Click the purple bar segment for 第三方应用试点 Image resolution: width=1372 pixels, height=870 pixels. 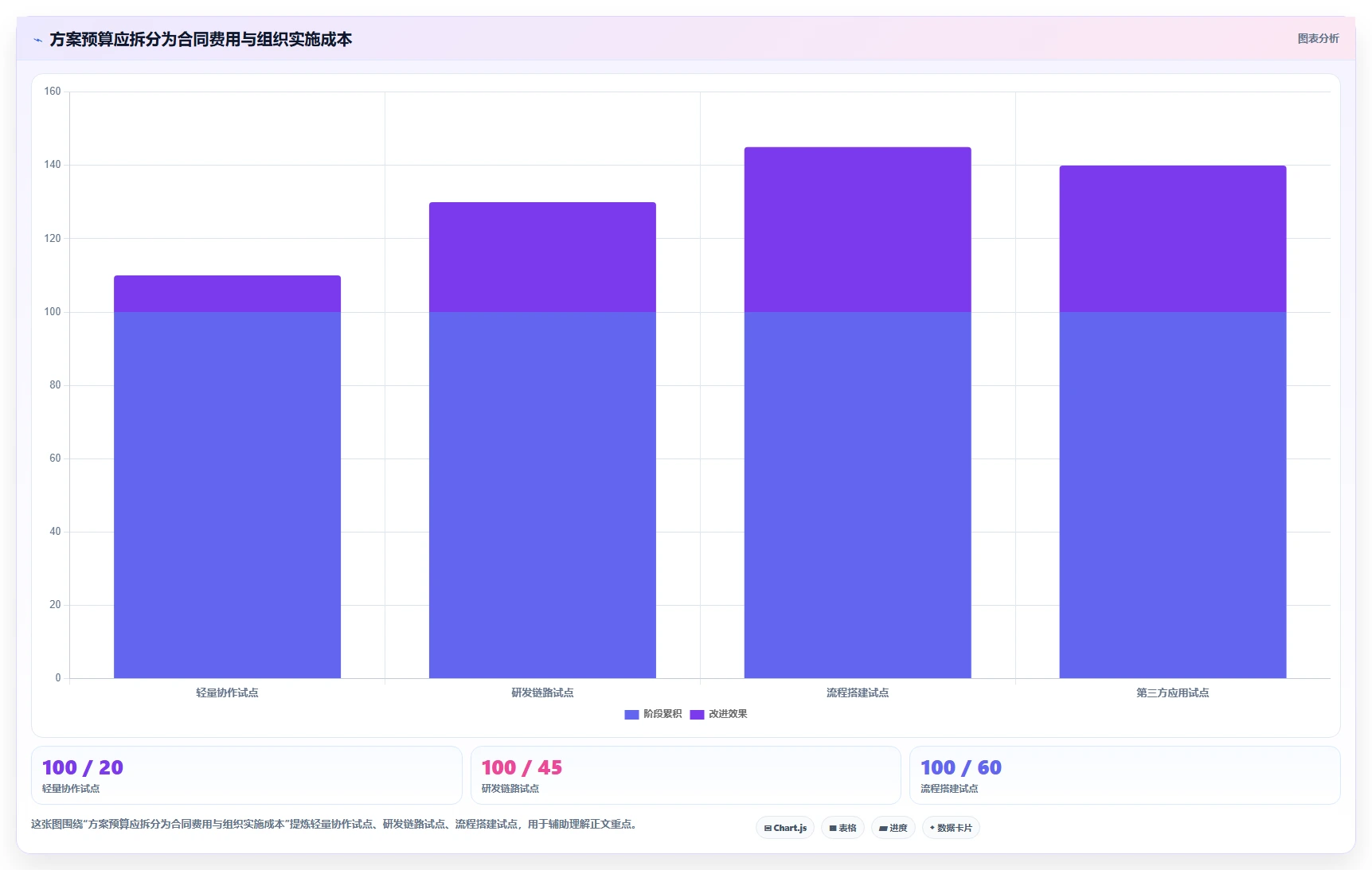pos(1173,239)
